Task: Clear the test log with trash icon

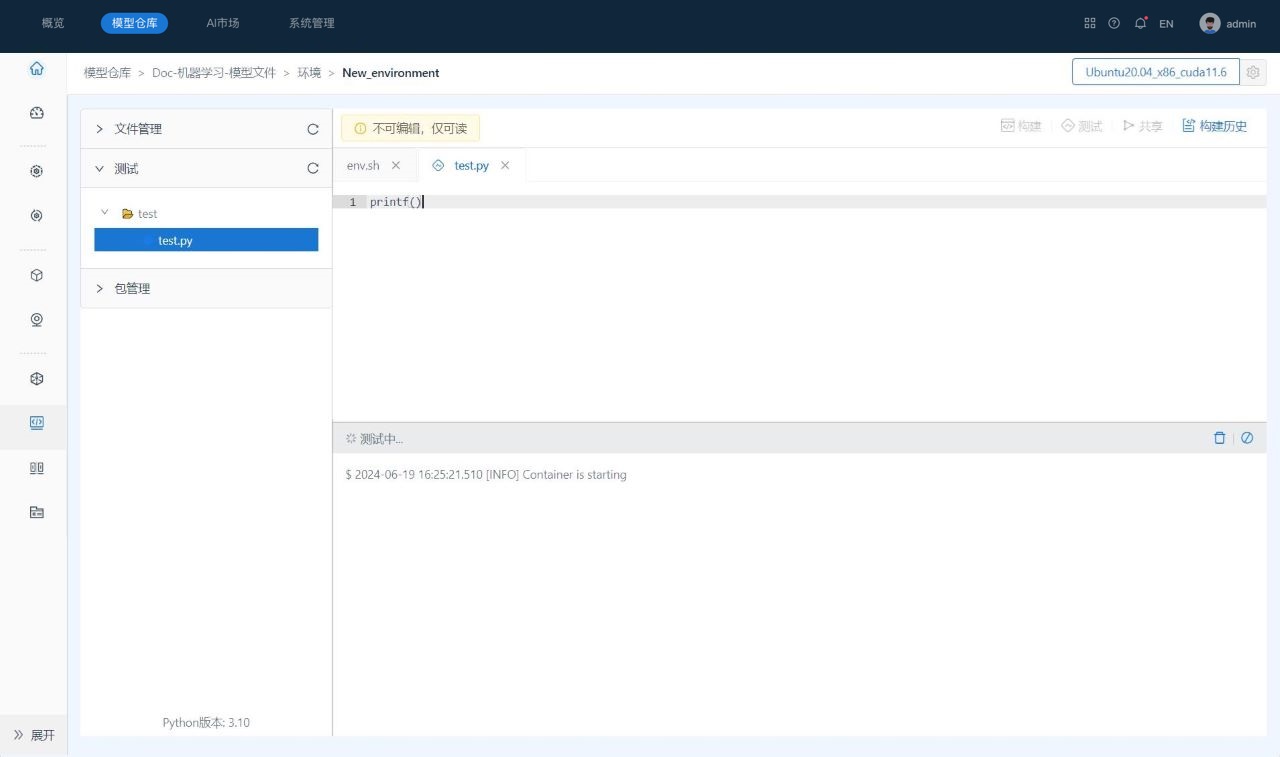Action: click(1219, 438)
